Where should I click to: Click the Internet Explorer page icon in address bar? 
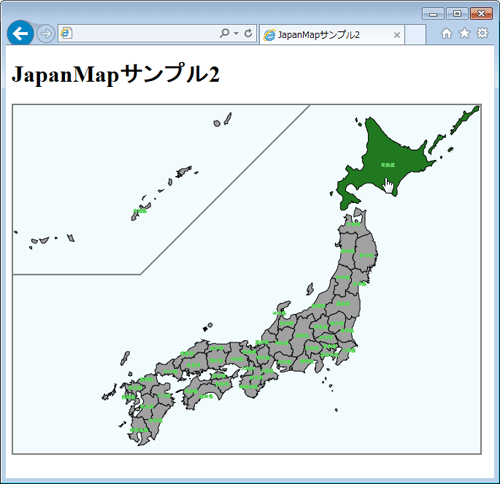(66, 33)
